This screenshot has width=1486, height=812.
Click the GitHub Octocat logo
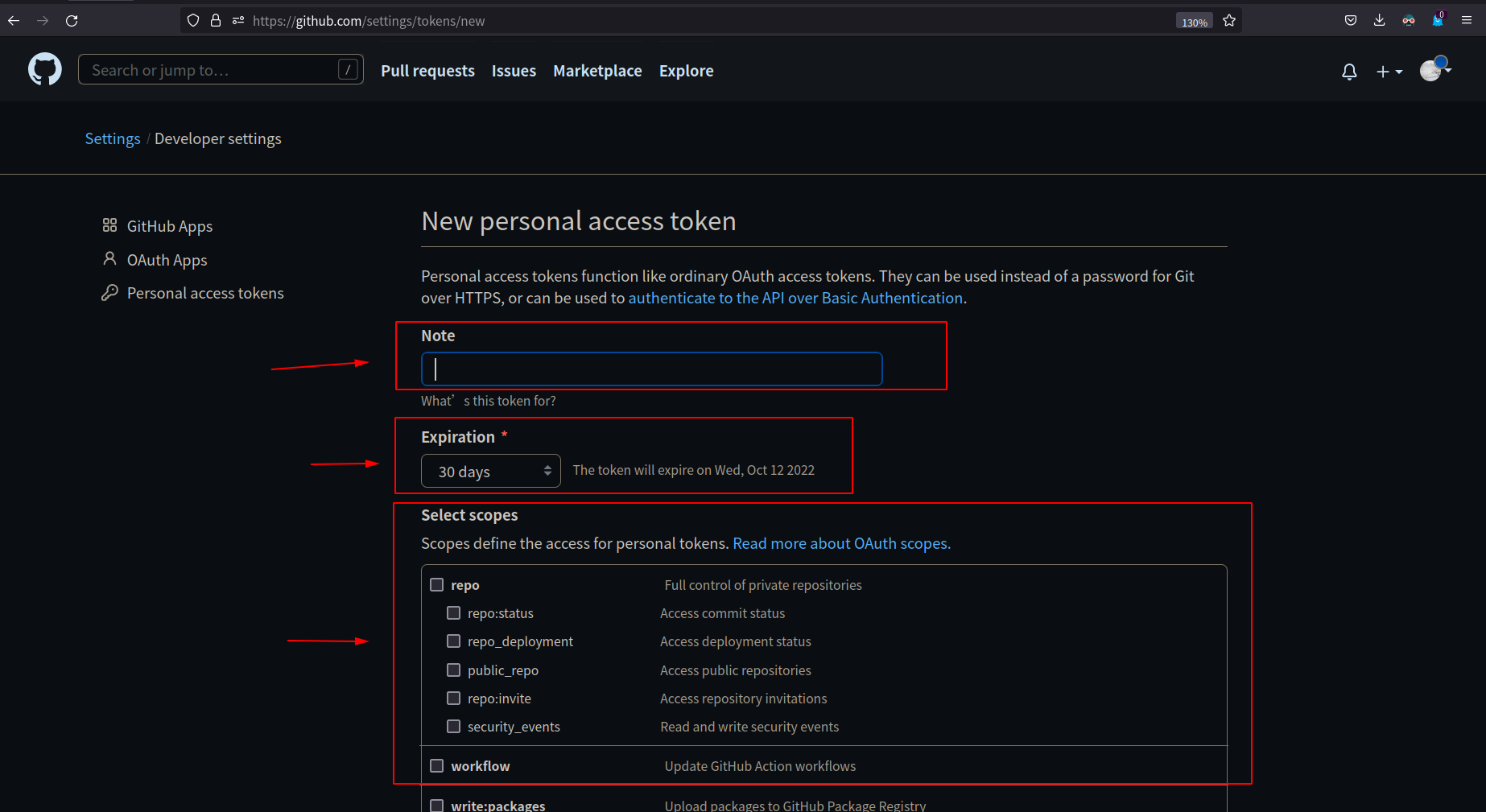[x=45, y=70]
